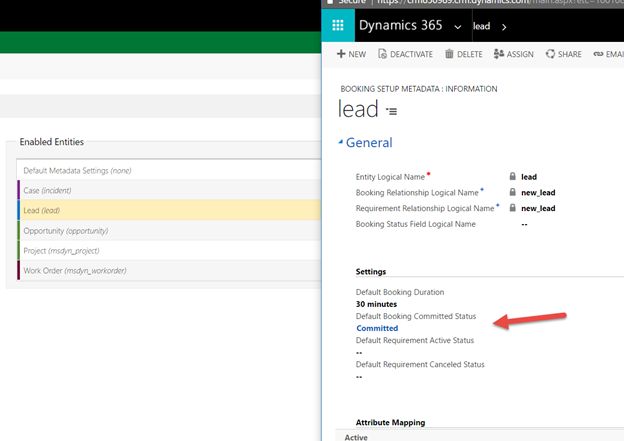Viewport: 624px width, 441px height.
Task: Open the Dynamics 365 app launcher grid
Action: [x=338, y=25]
